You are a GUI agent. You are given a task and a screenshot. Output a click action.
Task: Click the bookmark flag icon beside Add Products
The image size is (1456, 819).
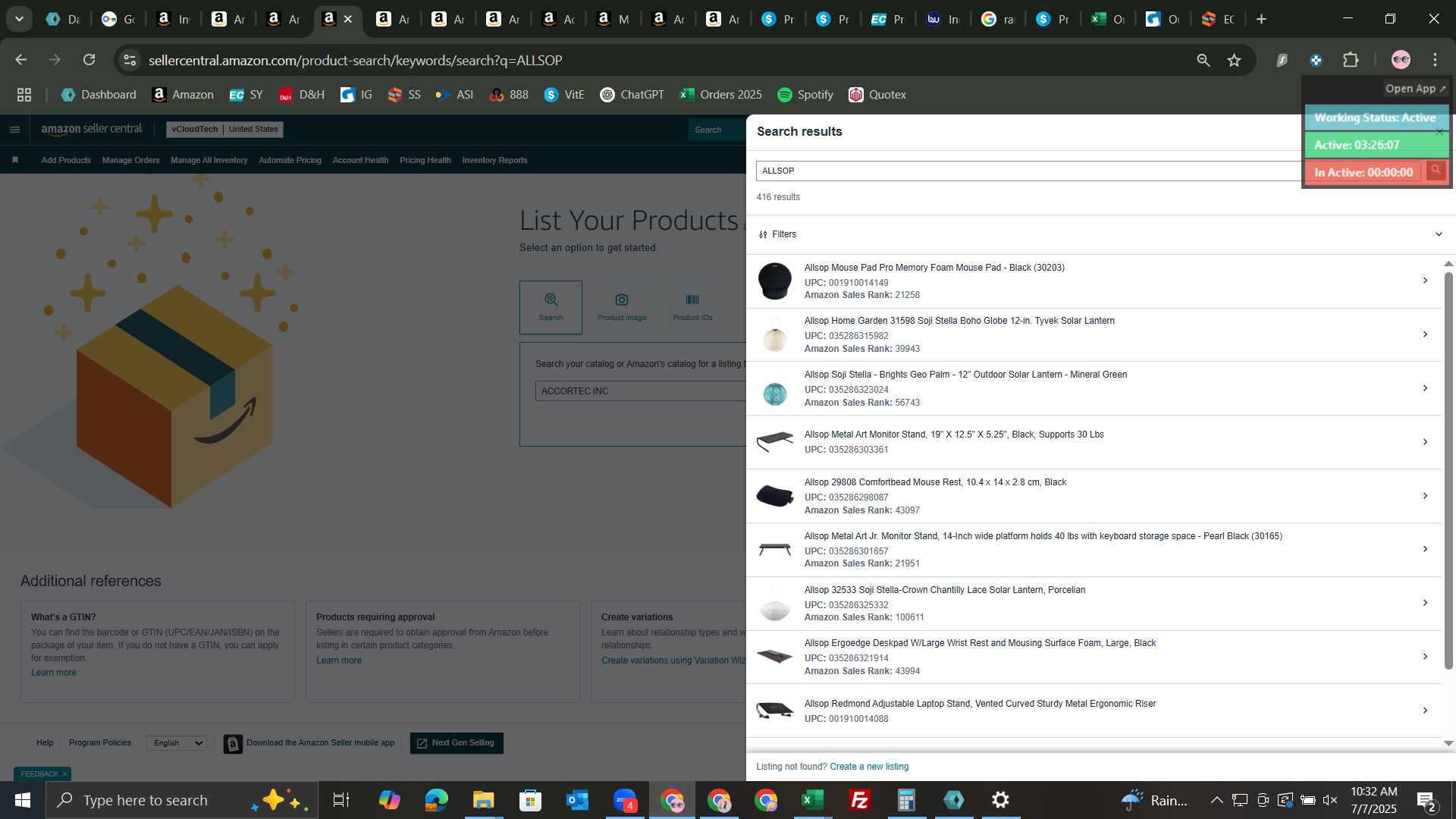click(15, 160)
